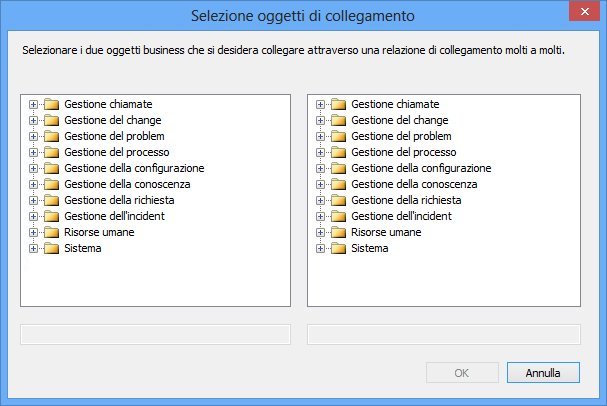
Task: Click the Gestione della conoscenza folder icon in right tree
Action: [x=338, y=184]
